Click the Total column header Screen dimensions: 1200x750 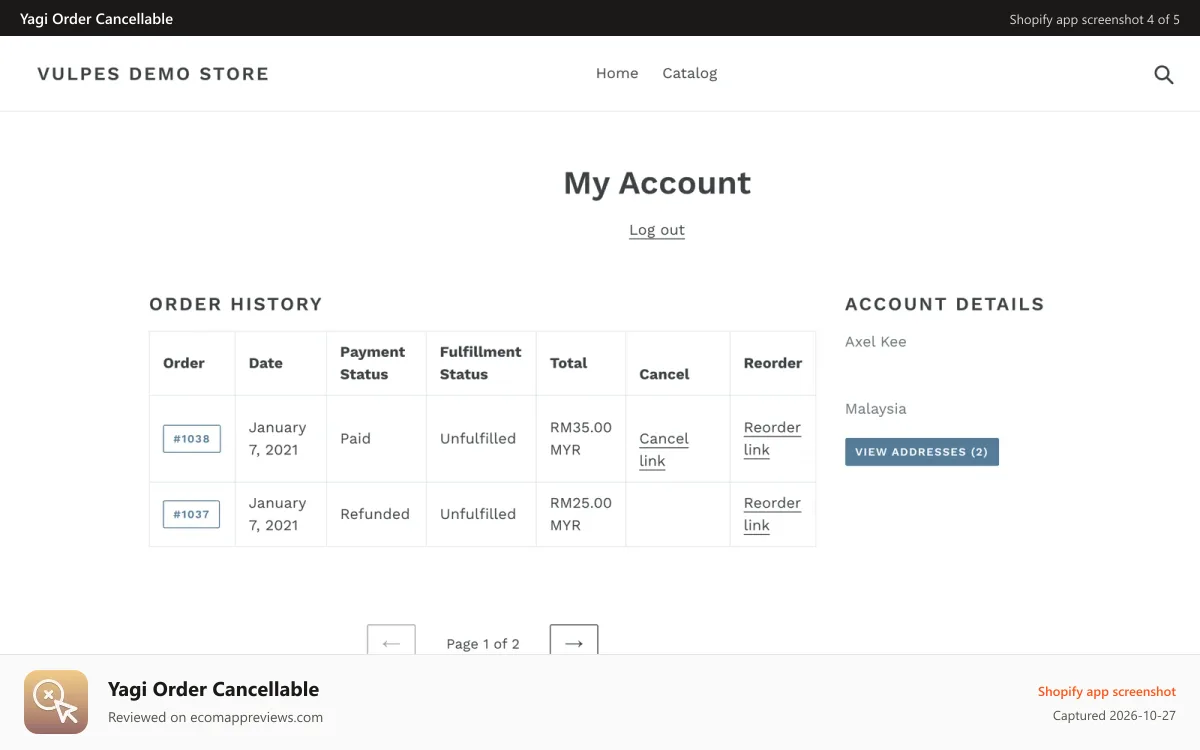click(x=569, y=363)
